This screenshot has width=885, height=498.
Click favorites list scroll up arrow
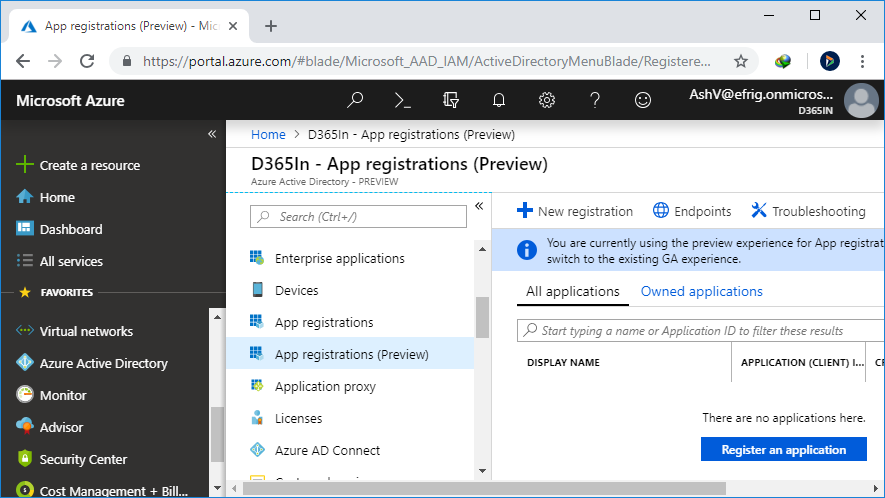[x=217, y=317]
